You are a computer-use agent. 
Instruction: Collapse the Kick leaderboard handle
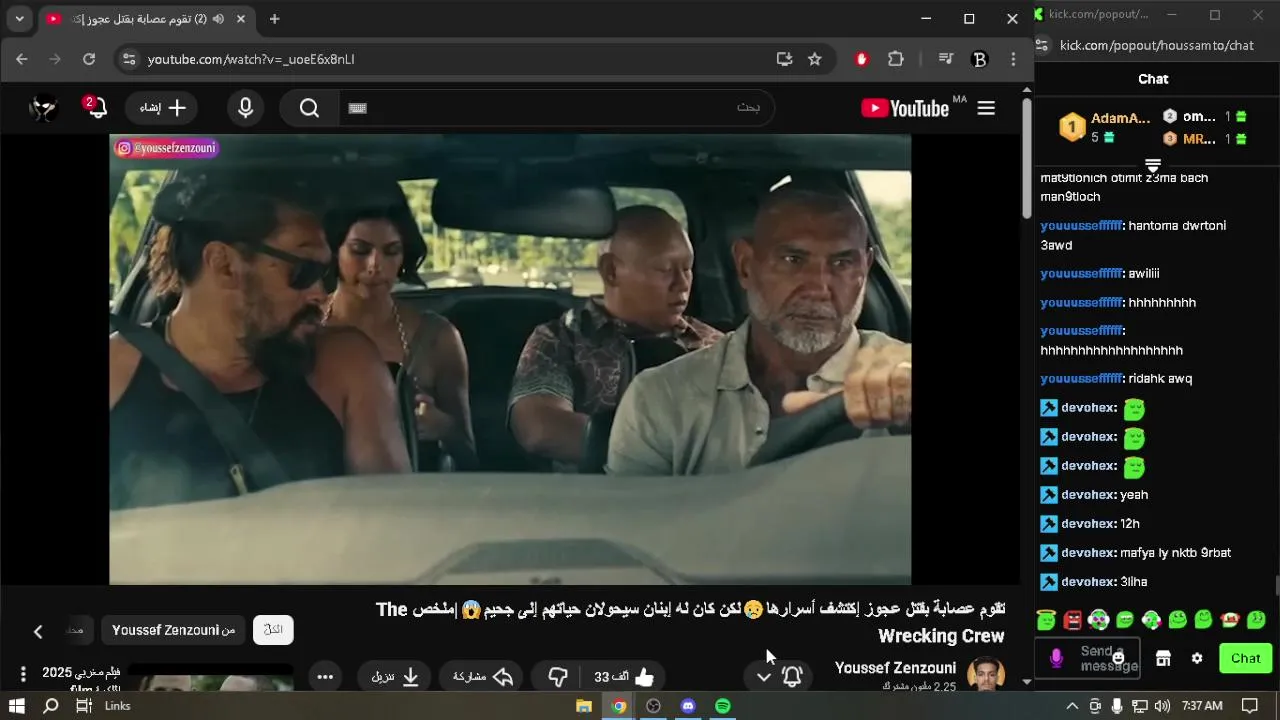pyautogui.click(x=1153, y=166)
